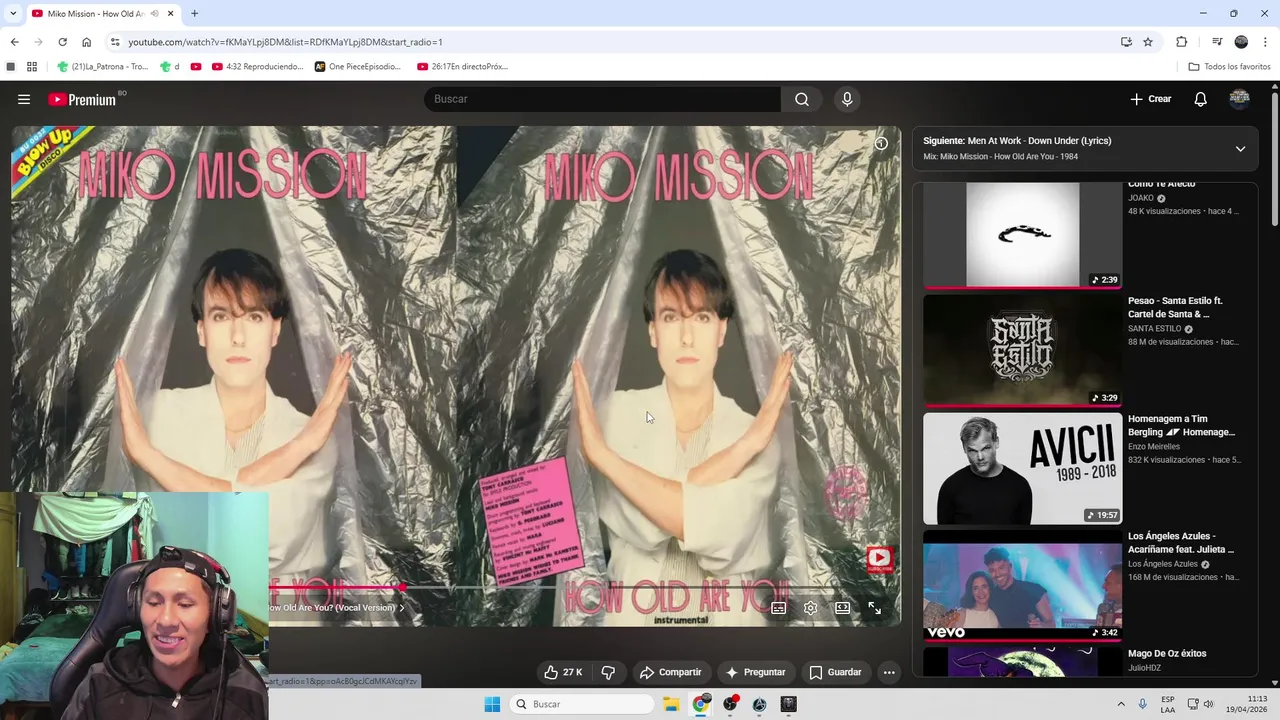The width and height of the screenshot is (1280, 720).
Task: Bookmark this page with the star
Action: (x=1148, y=42)
